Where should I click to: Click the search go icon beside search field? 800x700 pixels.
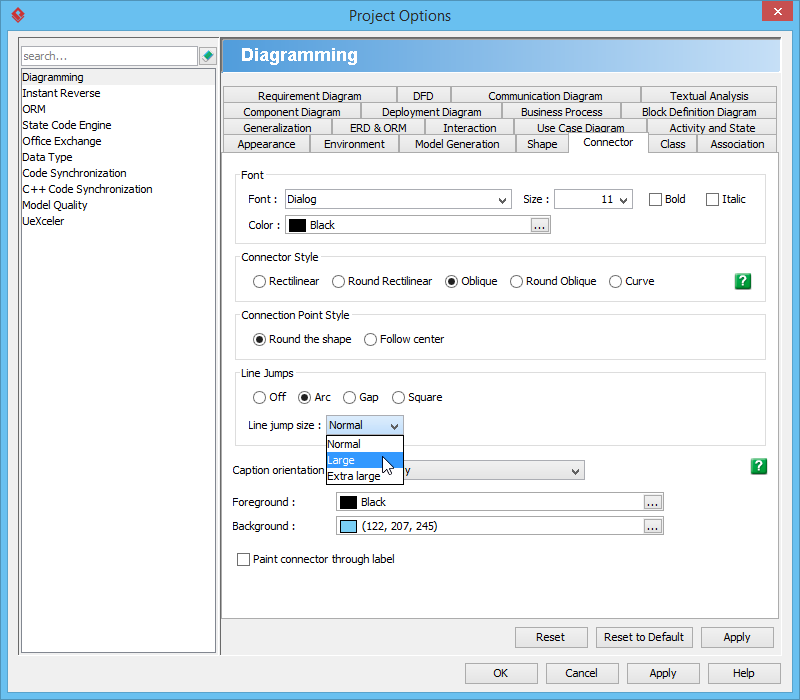click(208, 56)
